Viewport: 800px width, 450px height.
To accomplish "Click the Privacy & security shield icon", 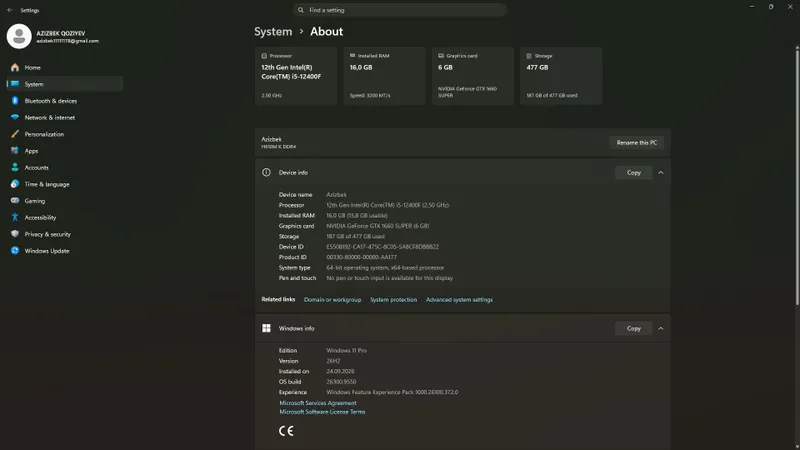I will pyautogui.click(x=15, y=234).
